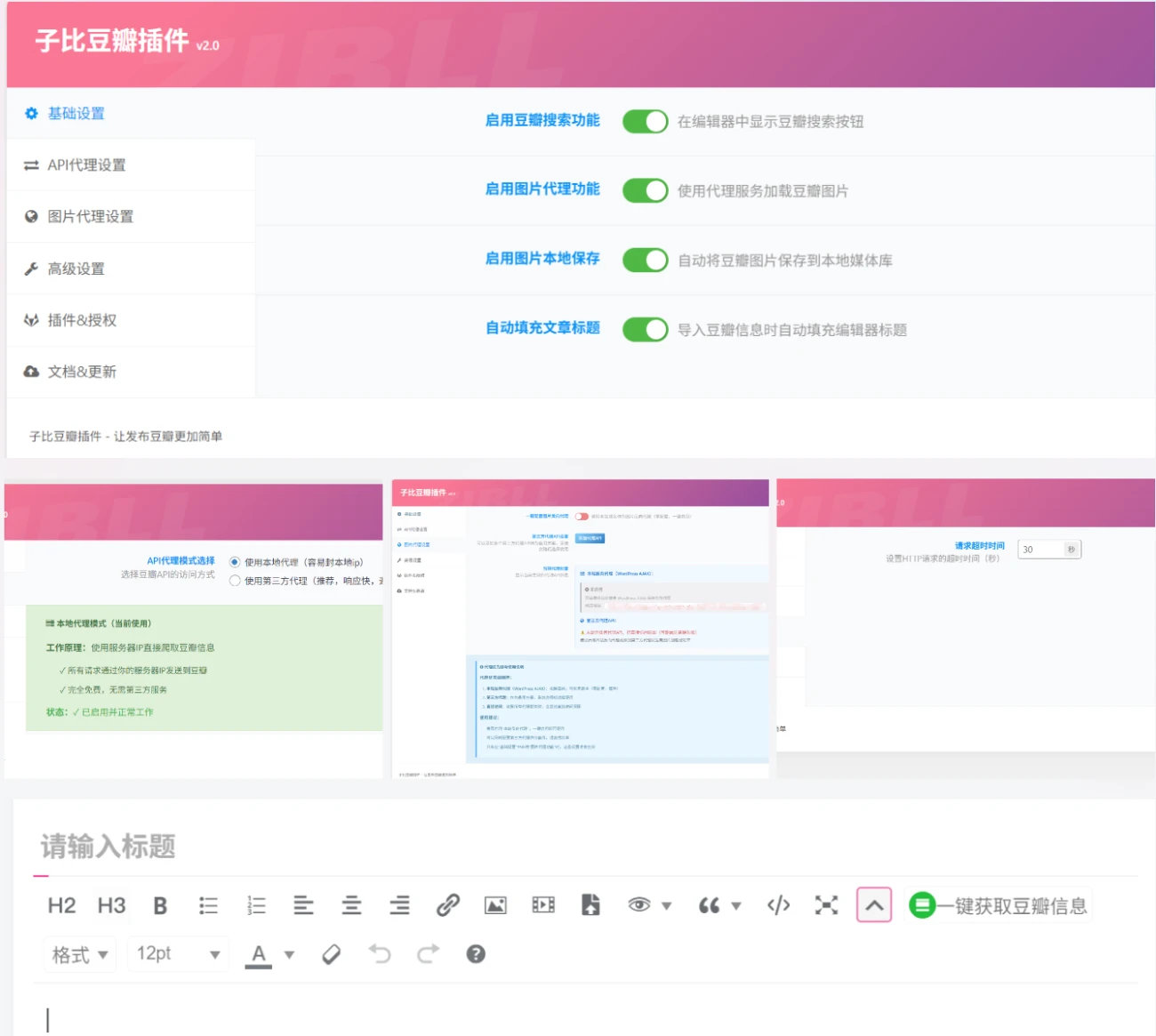Insert an image using the editor toolbar

tap(495, 904)
